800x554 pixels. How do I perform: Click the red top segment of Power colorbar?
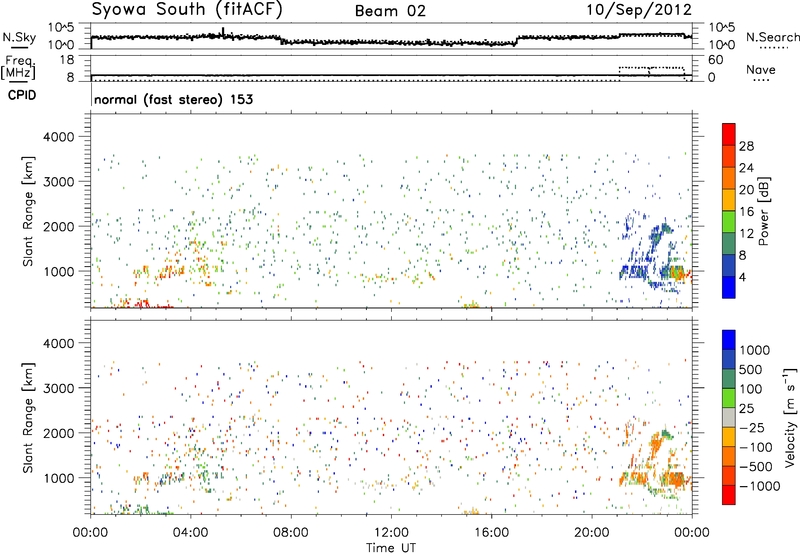(729, 135)
